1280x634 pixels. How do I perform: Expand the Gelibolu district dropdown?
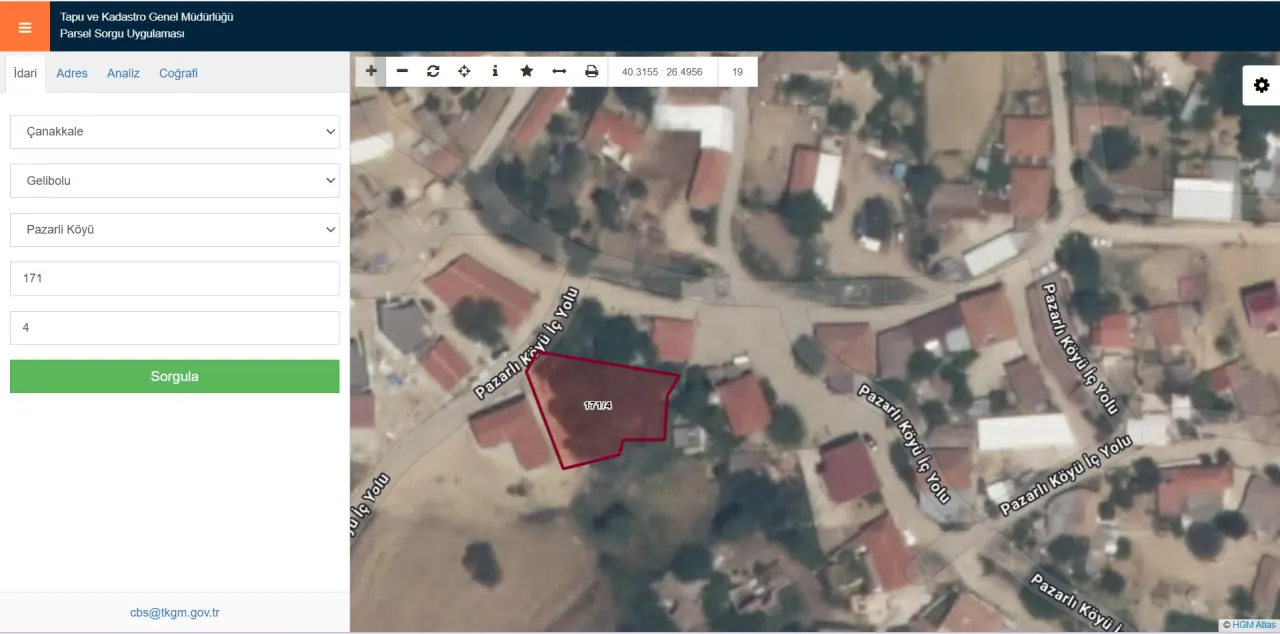coord(175,181)
